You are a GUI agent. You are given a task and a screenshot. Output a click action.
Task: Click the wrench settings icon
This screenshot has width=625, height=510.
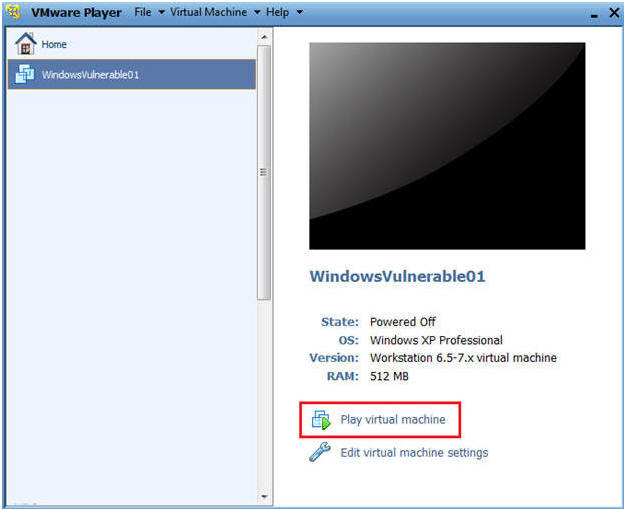(x=320, y=452)
